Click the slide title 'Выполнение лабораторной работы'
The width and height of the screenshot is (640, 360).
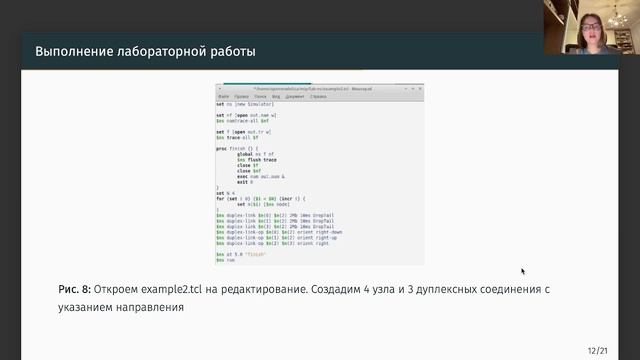pyautogui.click(x=145, y=52)
